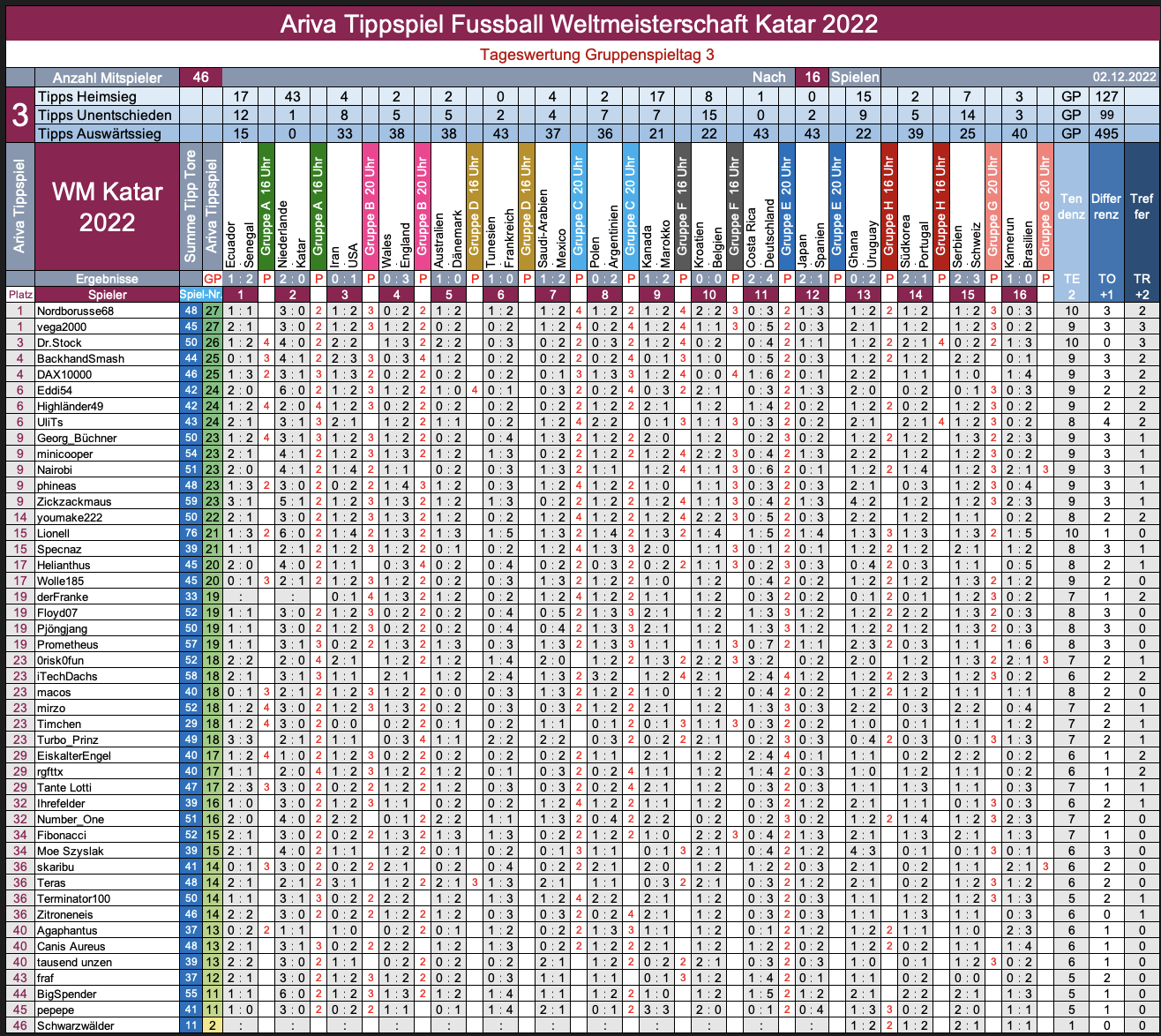Select the Costa Rica Deutschland match header

(x=760, y=206)
